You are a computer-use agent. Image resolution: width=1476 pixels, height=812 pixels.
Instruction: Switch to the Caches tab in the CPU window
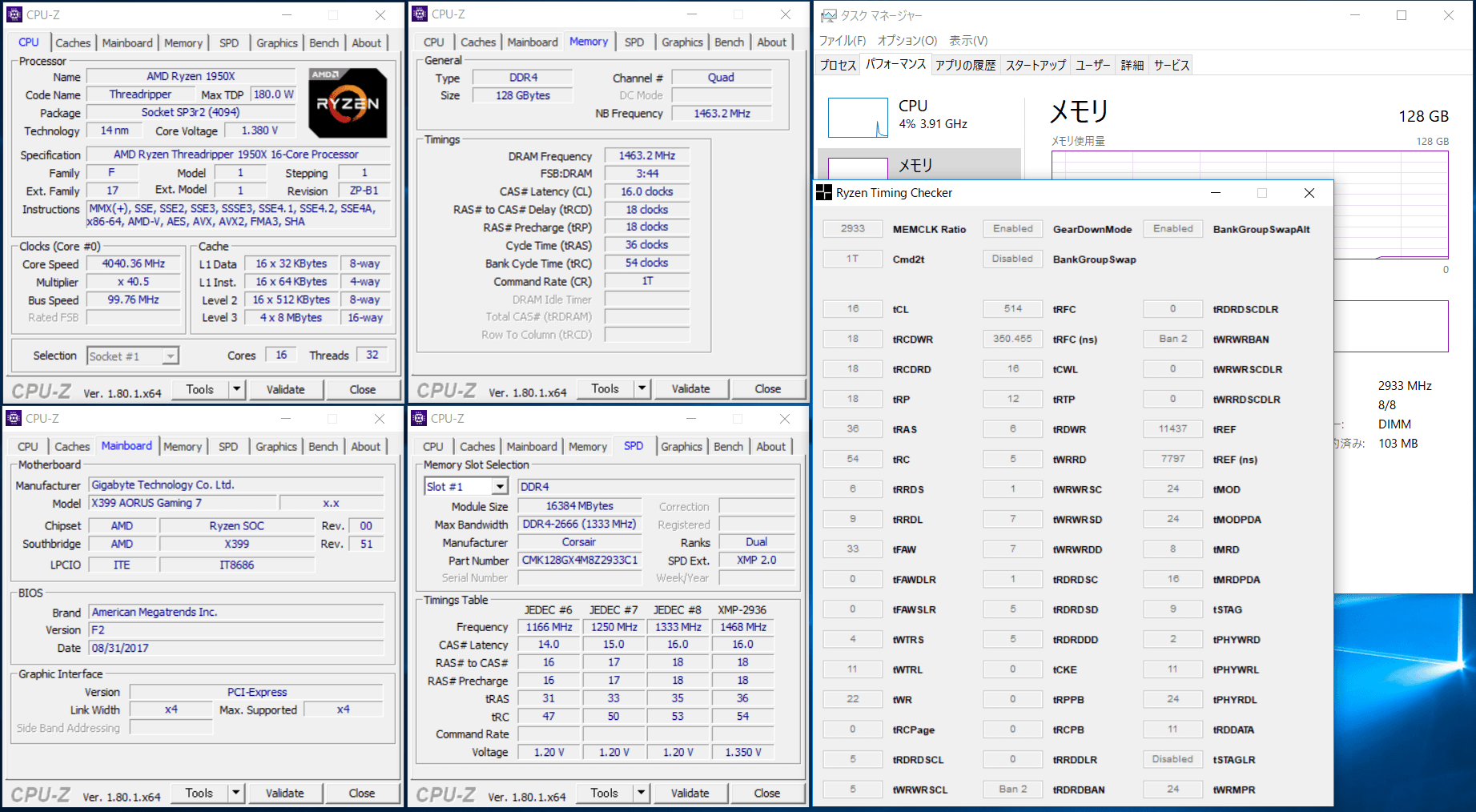(x=73, y=42)
